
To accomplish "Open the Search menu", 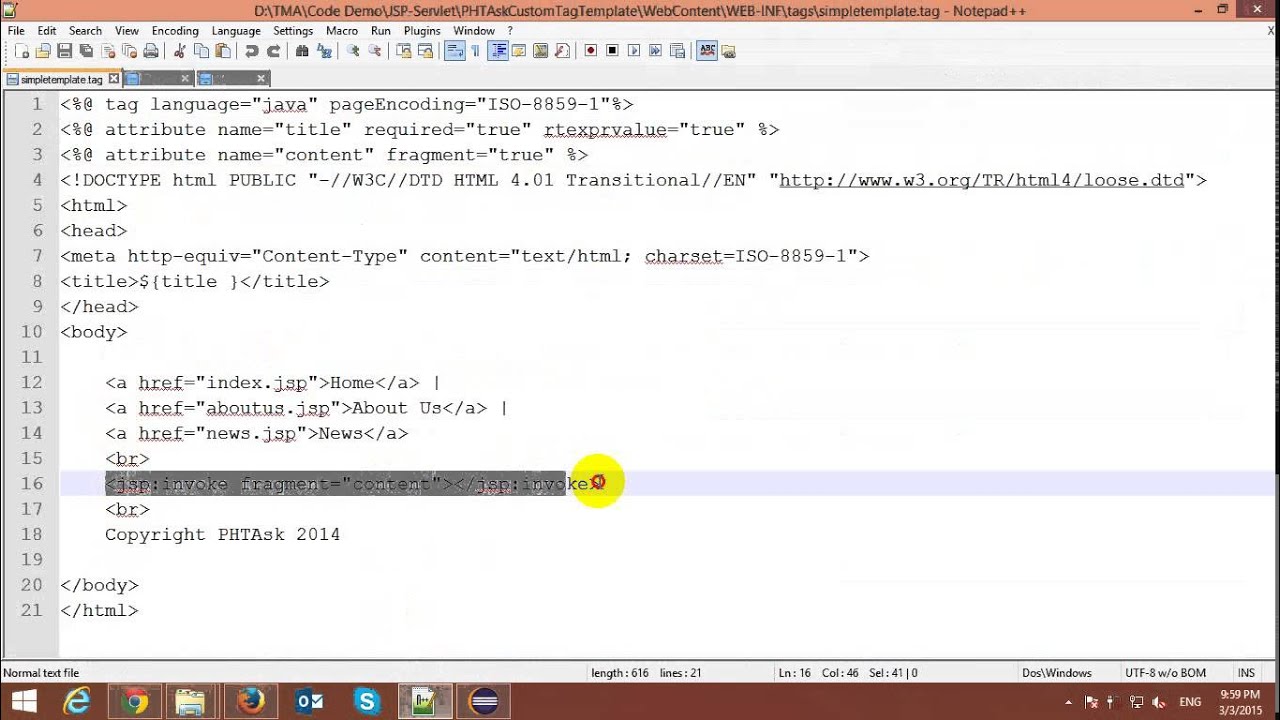I will click(x=85, y=31).
